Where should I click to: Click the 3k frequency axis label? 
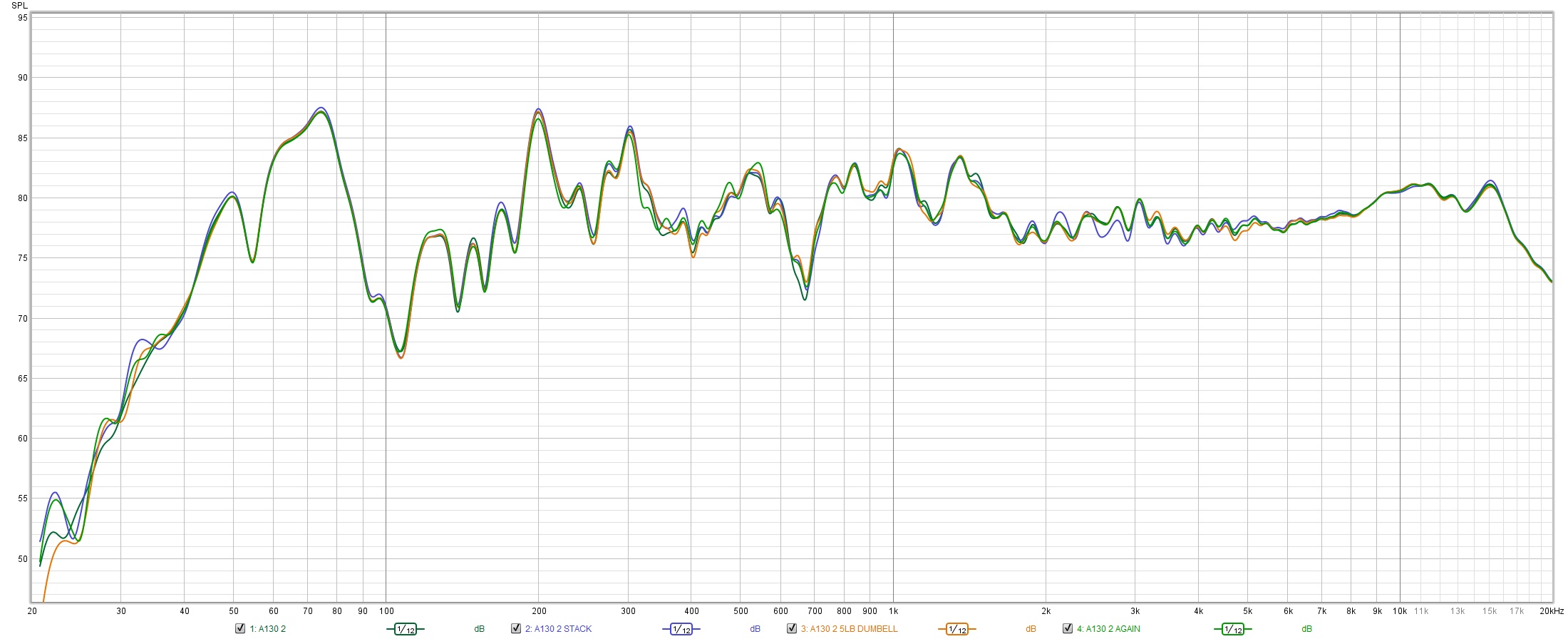pyautogui.click(x=1135, y=611)
